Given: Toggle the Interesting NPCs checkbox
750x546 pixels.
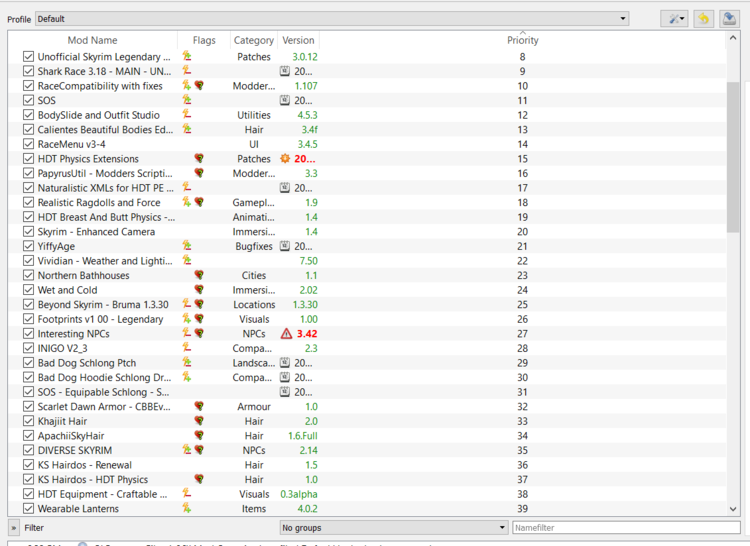Looking at the screenshot, I should [28, 334].
